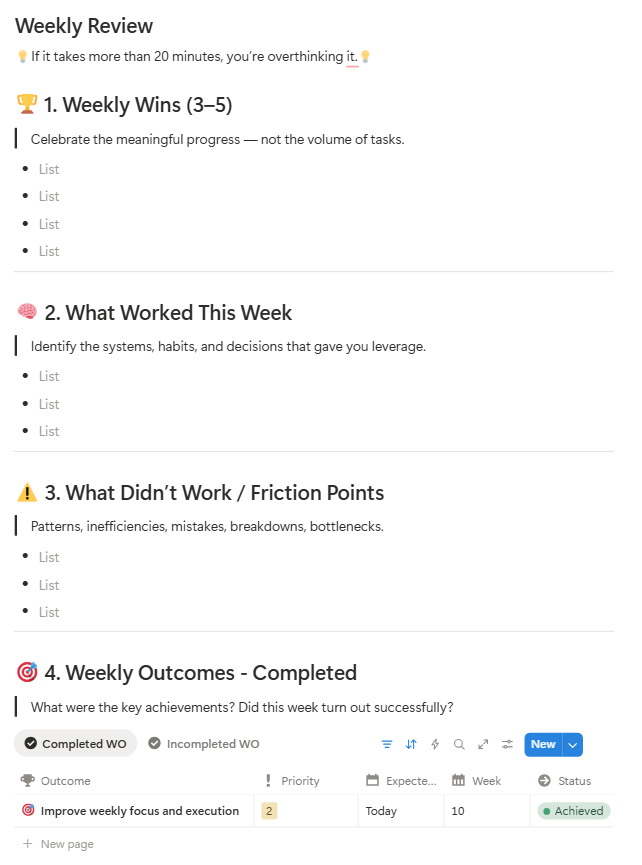The height and width of the screenshot is (865, 642).
Task: Select the Completed WO view tab
Action: 75,743
